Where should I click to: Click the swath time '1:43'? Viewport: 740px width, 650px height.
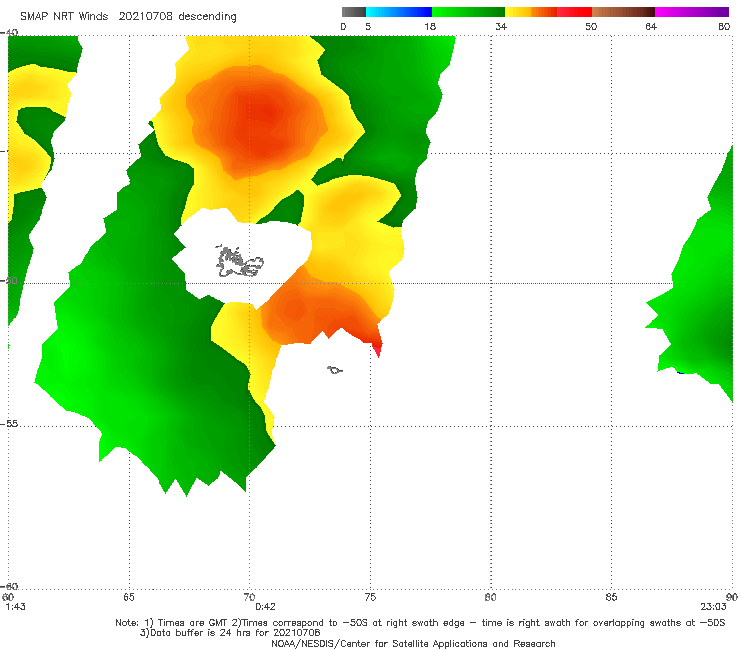tap(16, 607)
